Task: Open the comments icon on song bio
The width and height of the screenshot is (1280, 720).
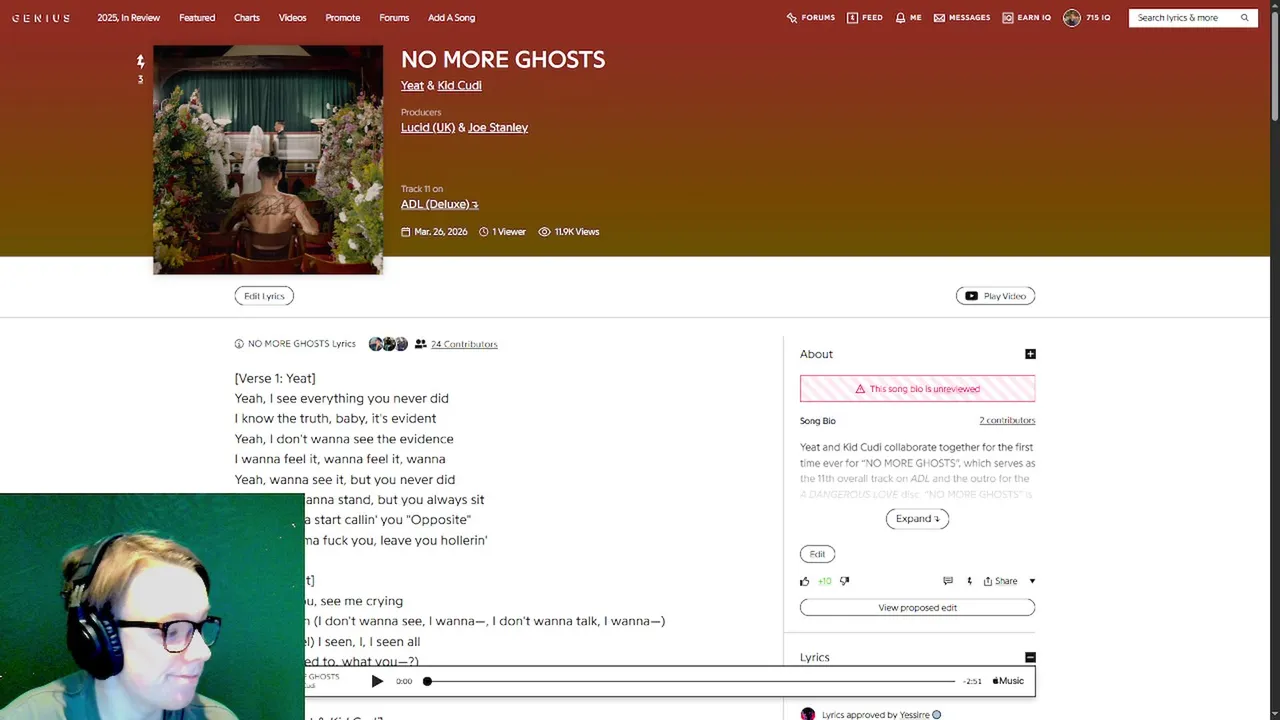Action: coord(948,581)
